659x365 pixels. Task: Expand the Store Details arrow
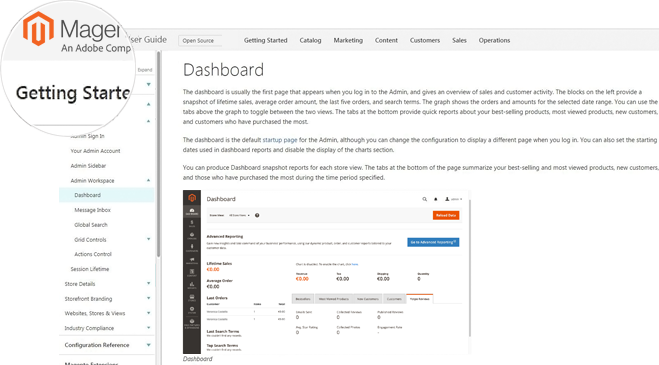tap(148, 283)
